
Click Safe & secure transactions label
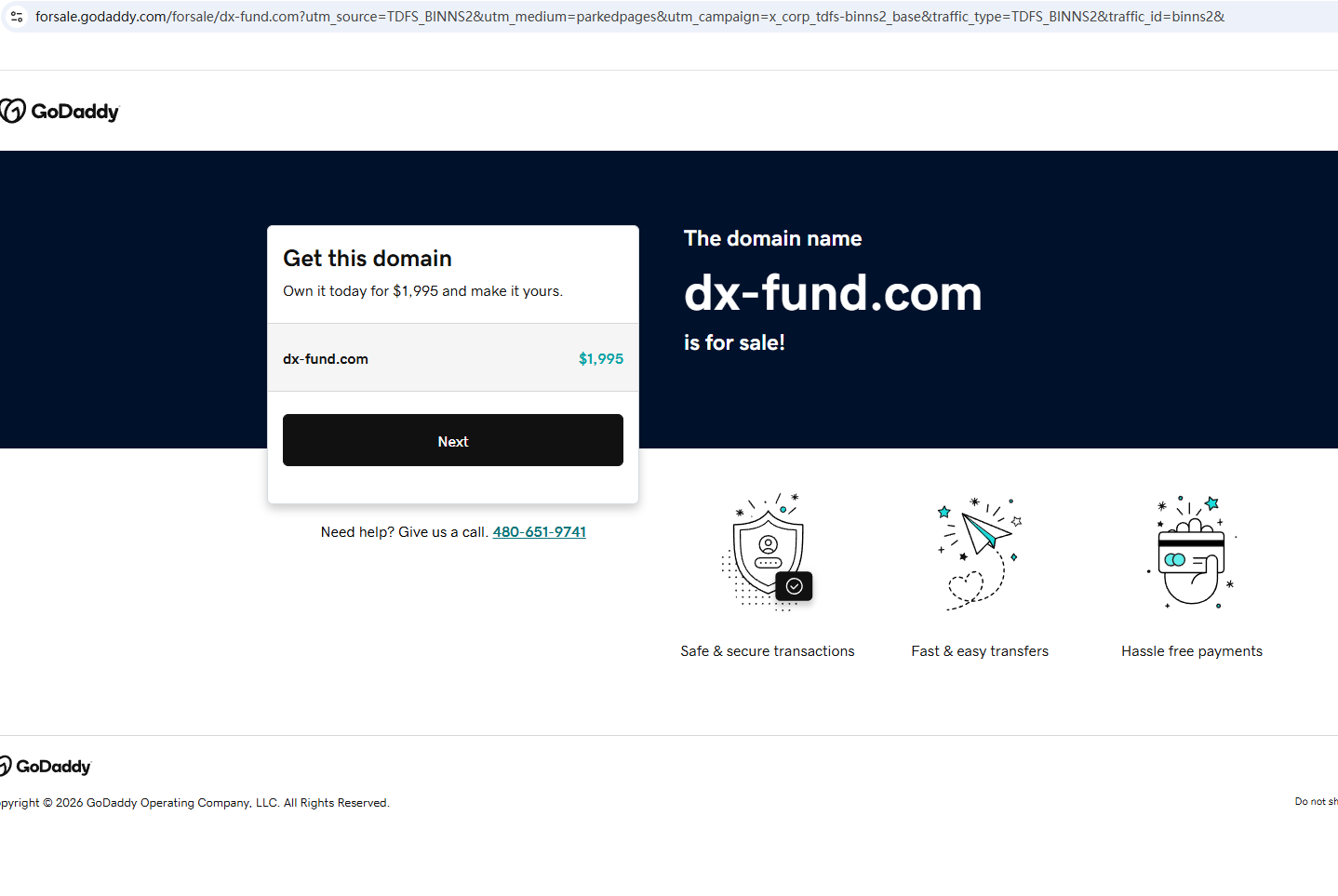point(768,651)
